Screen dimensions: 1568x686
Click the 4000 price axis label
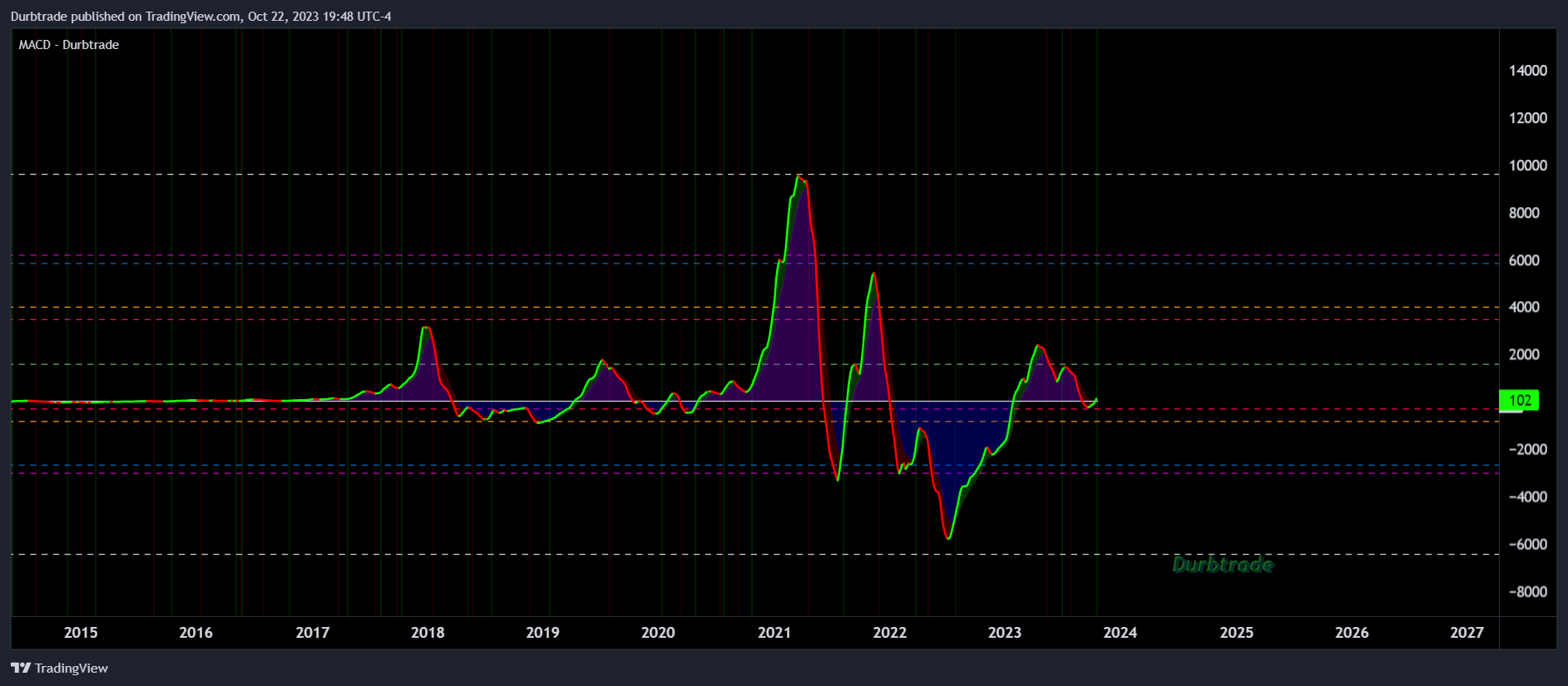click(1524, 307)
